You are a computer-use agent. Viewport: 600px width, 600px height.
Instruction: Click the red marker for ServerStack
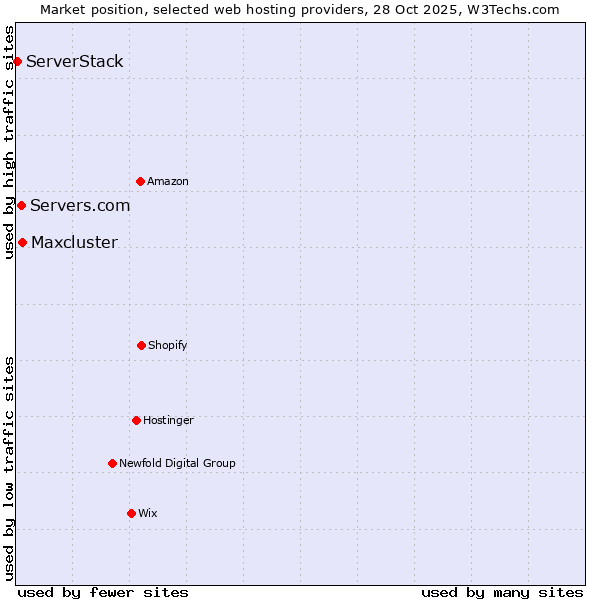pyautogui.click(x=17, y=62)
